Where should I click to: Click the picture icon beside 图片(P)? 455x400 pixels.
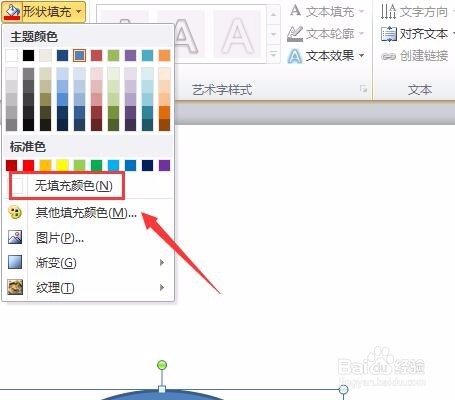[15, 237]
